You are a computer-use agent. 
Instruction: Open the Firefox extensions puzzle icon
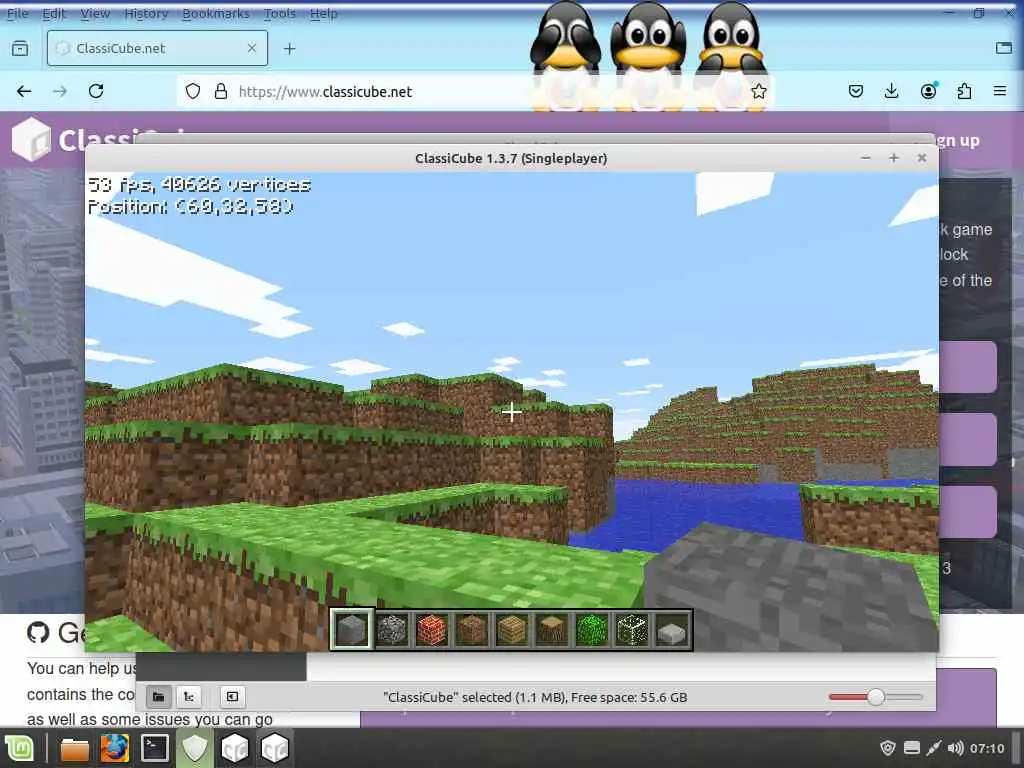(x=964, y=91)
